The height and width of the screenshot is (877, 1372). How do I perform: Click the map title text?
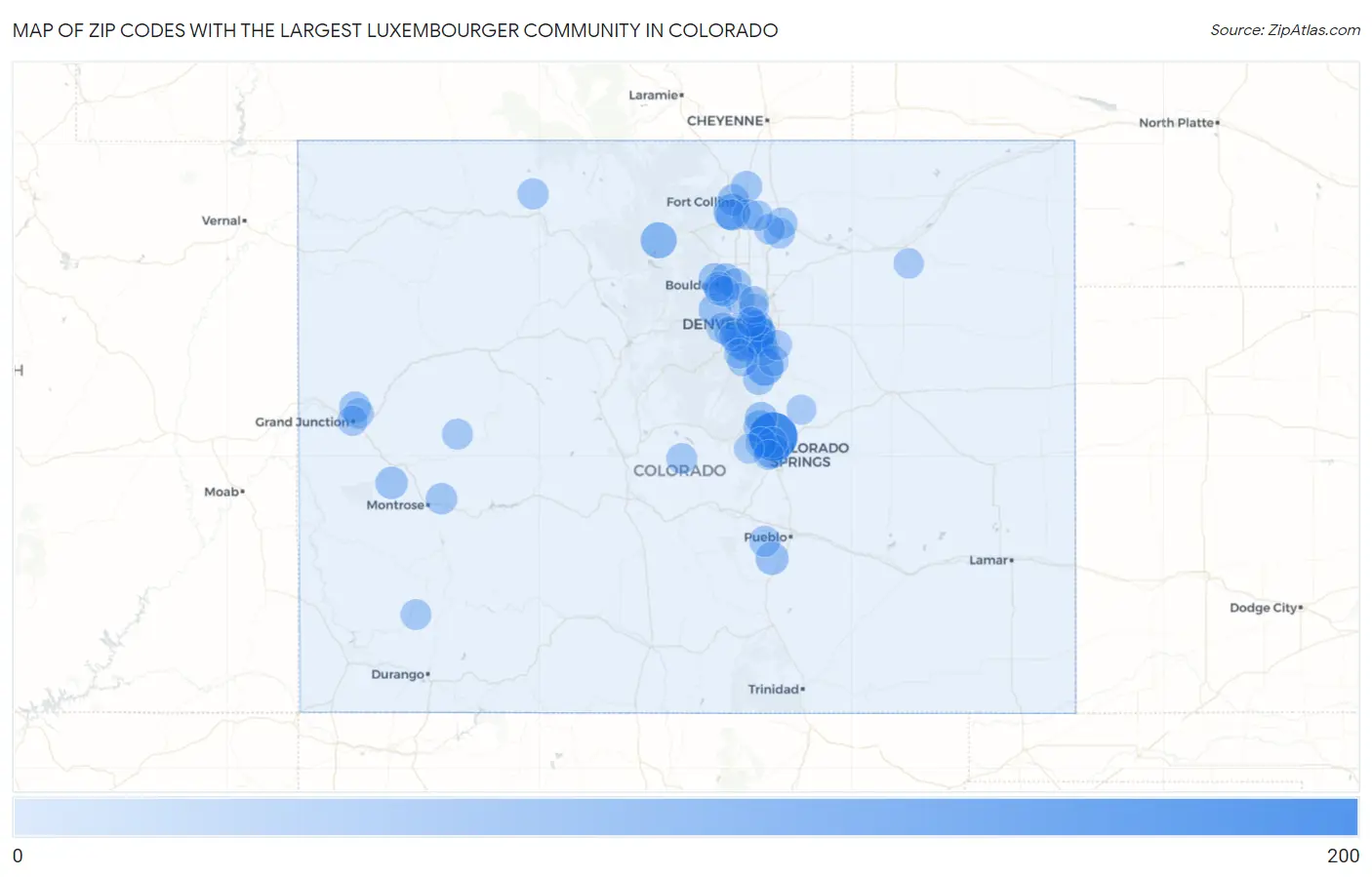(x=395, y=30)
